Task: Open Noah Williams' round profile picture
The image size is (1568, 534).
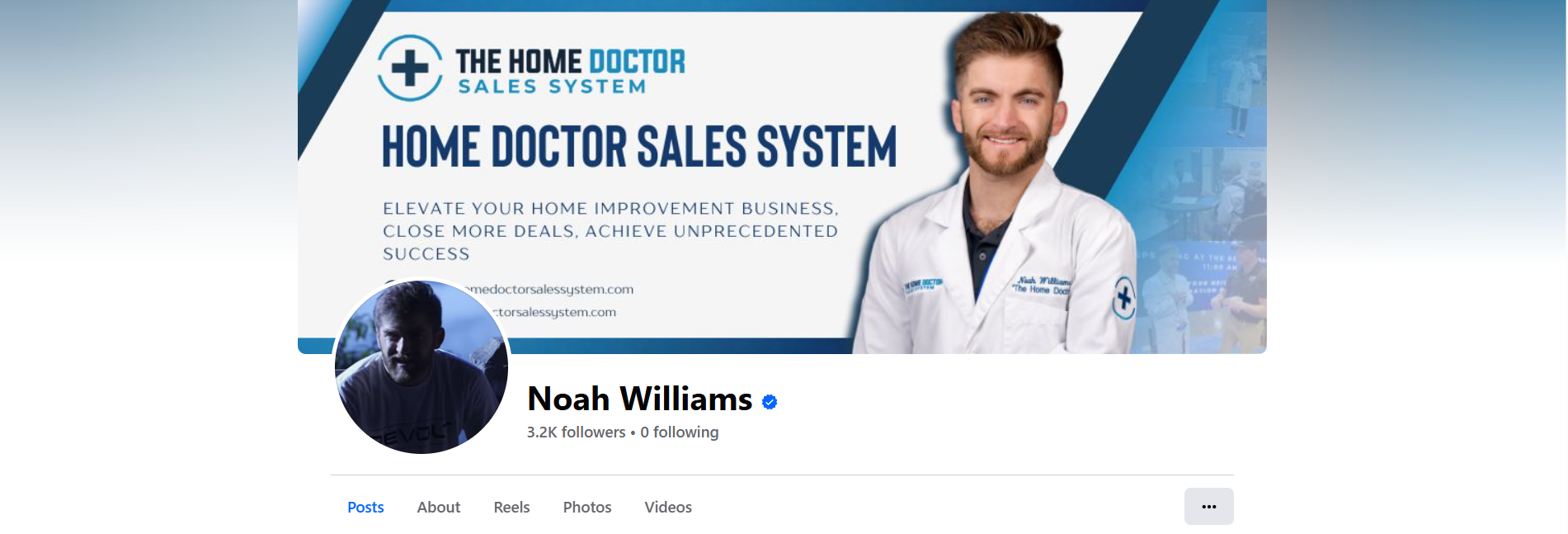Action: [x=421, y=366]
